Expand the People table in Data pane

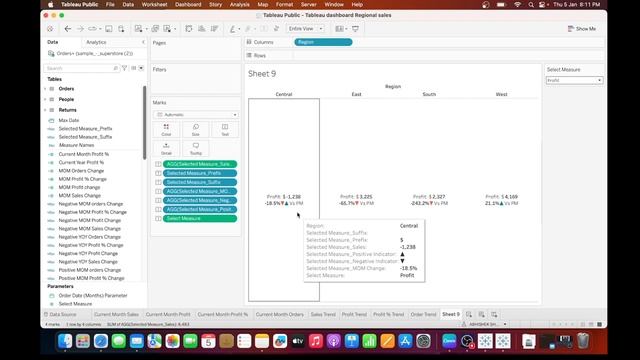pos(45,99)
